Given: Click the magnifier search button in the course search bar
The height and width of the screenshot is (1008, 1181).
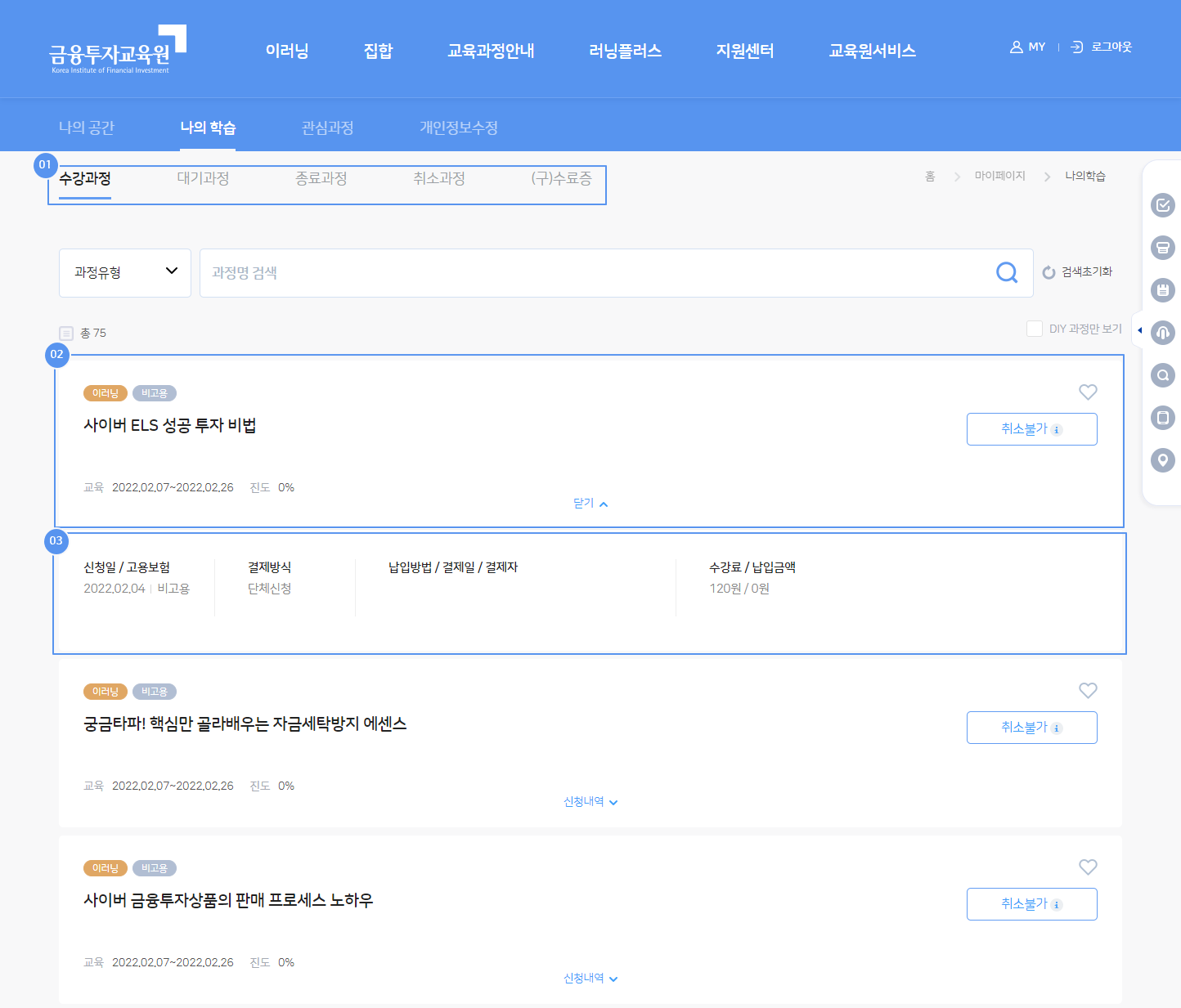Looking at the screenshot, I should [1007, 272].
